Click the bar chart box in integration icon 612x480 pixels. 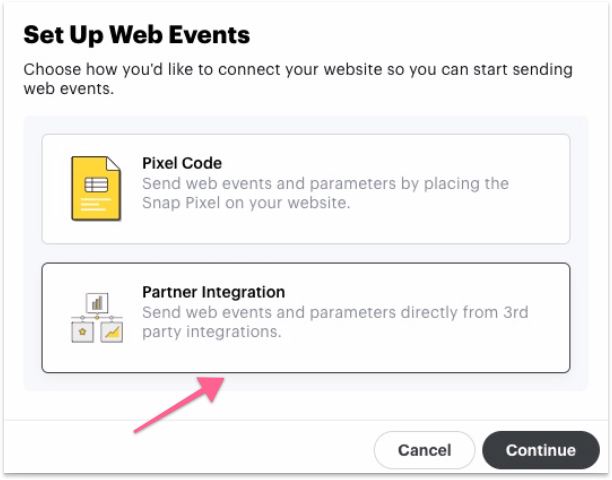98,302
